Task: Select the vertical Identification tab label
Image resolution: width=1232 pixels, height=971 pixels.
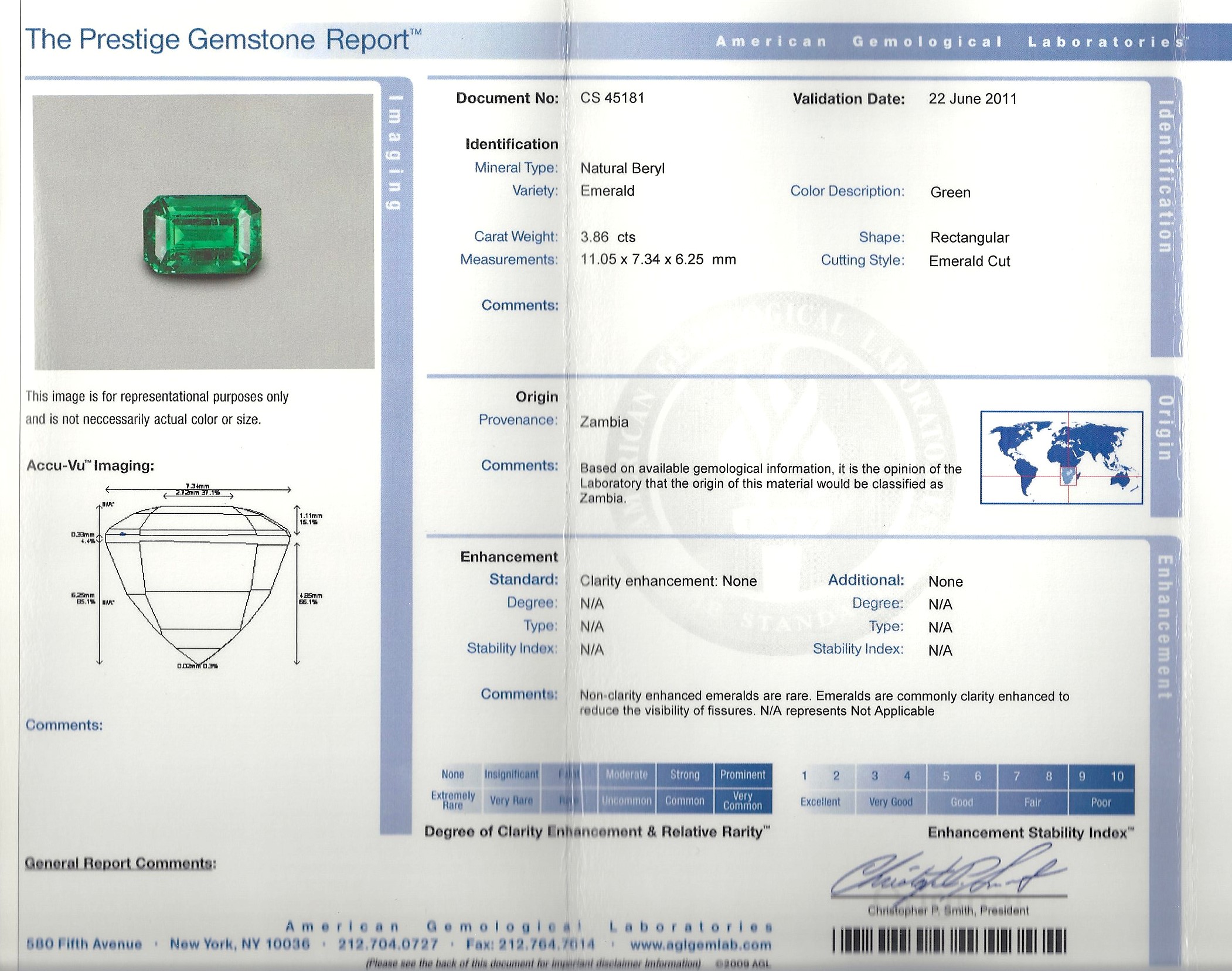Action: (x=1165, y=176)
